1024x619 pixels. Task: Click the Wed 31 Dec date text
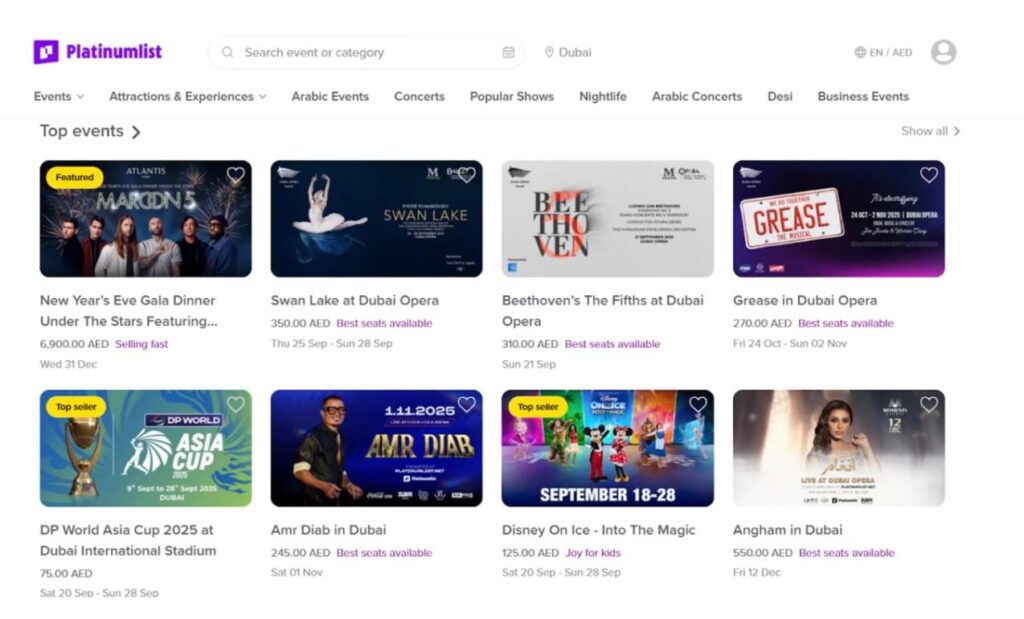68,364
